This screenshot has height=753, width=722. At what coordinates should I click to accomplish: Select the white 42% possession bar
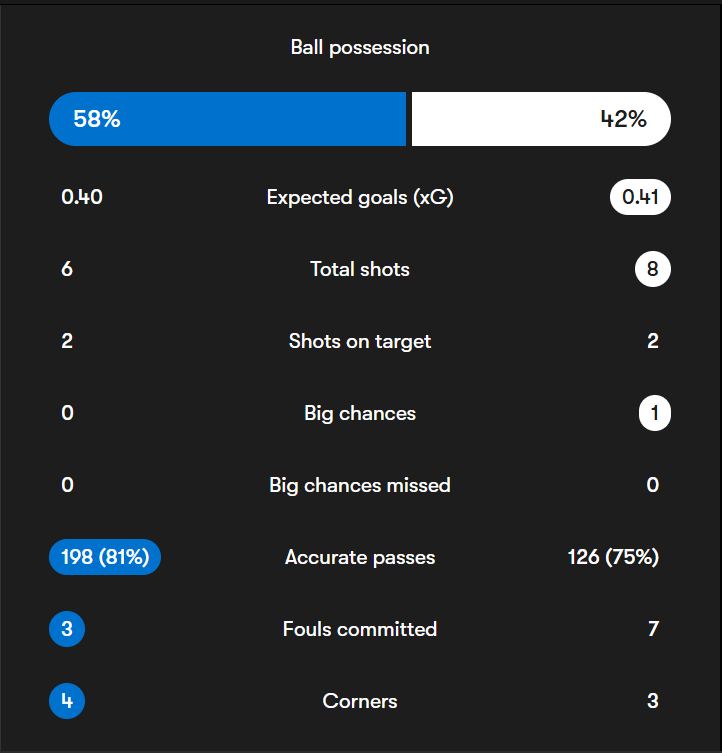pyautogui.click(x=540, y=119)
